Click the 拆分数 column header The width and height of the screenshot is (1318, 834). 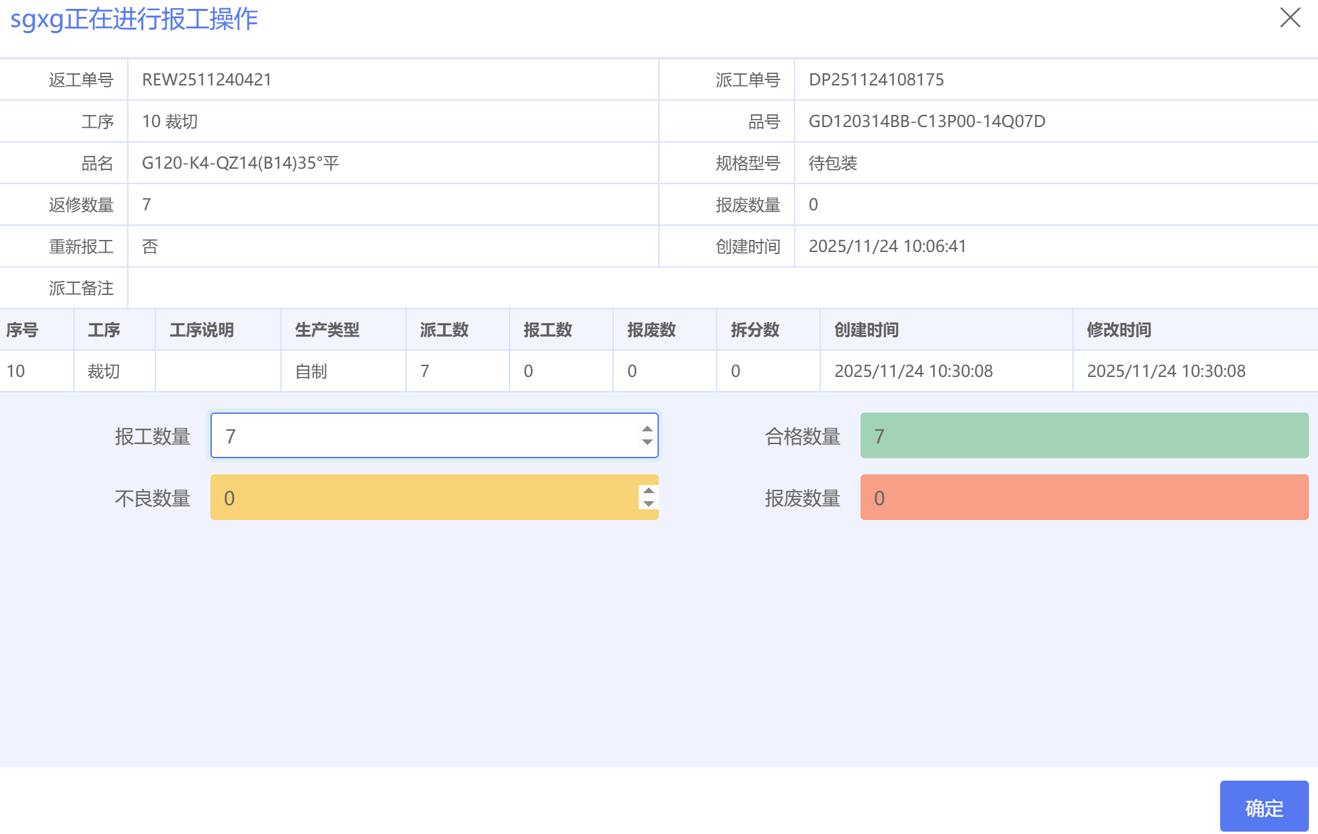click(755, 330)
